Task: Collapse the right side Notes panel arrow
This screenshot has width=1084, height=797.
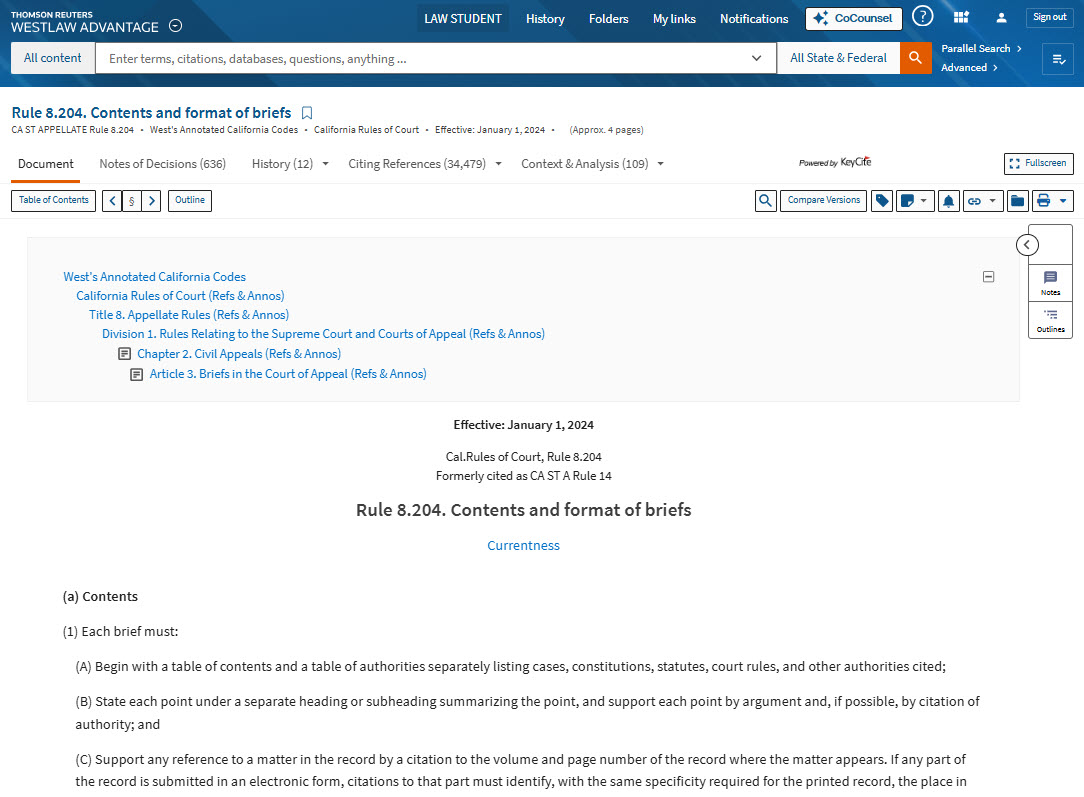Action: click(x=1027, y=245)
